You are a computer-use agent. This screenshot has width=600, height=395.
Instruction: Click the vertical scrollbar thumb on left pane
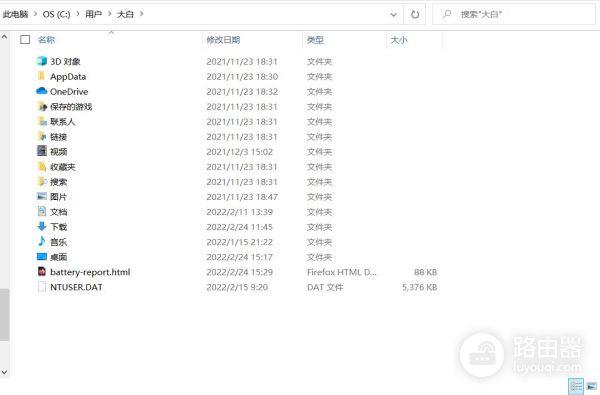[4, 315]
